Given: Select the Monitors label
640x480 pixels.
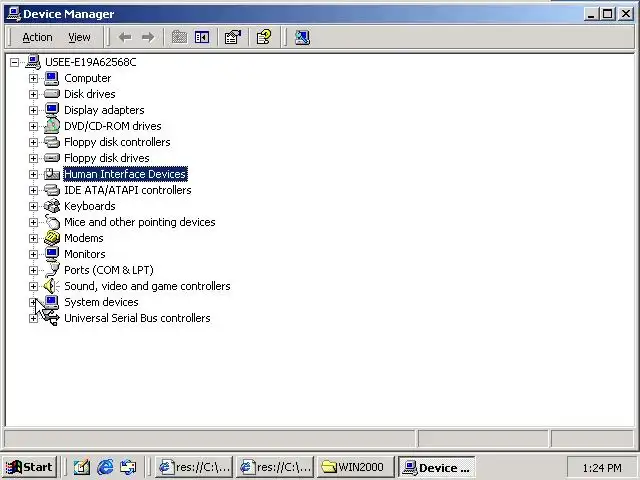Looking at the screenshot, I should (x=85, y=254).
